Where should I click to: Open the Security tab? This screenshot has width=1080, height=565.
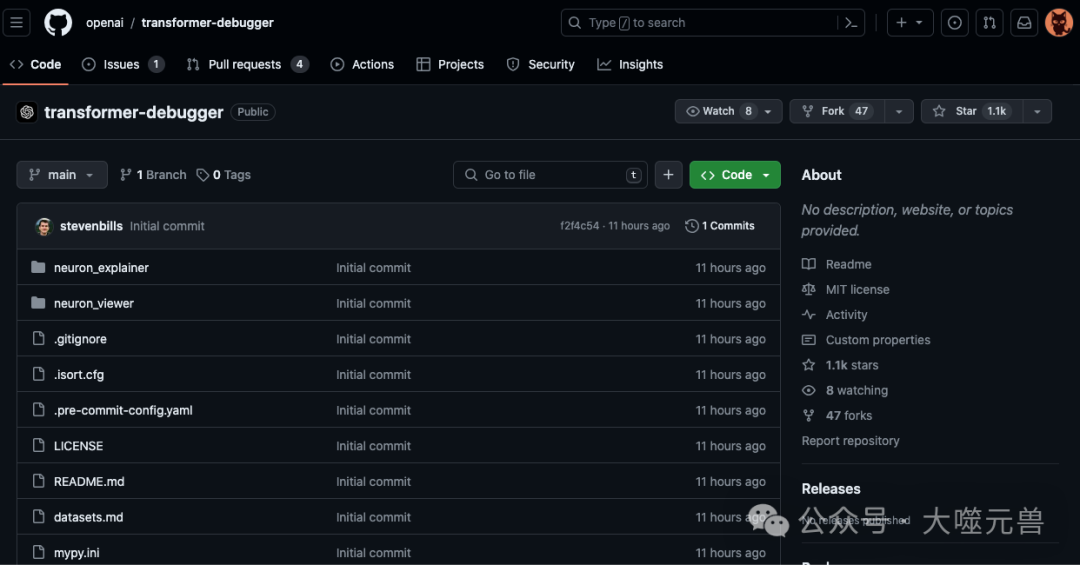point(541,64)
